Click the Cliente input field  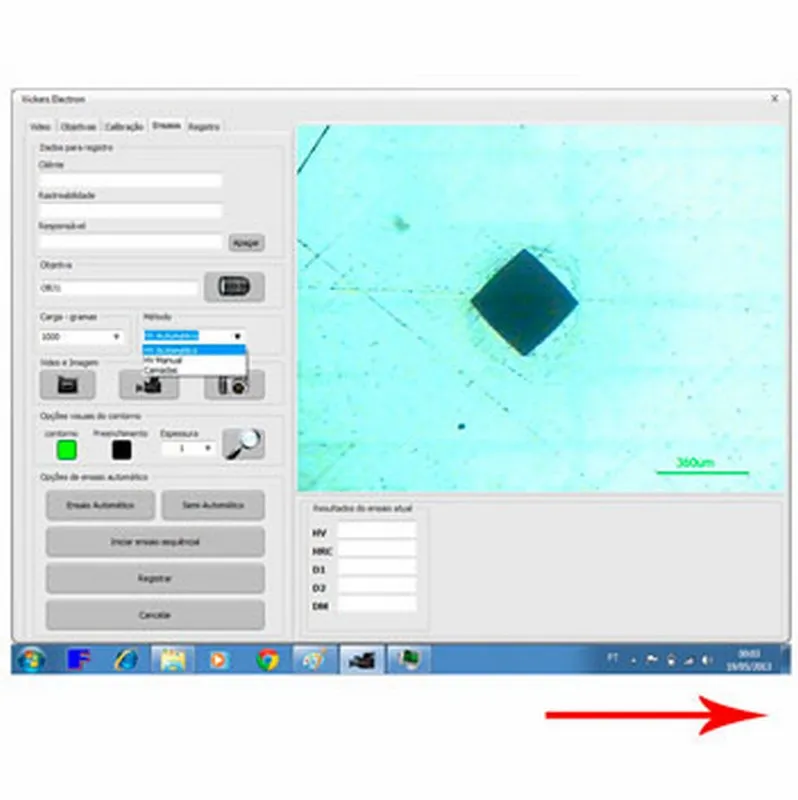pyautogui.click(x=130, y=181)
